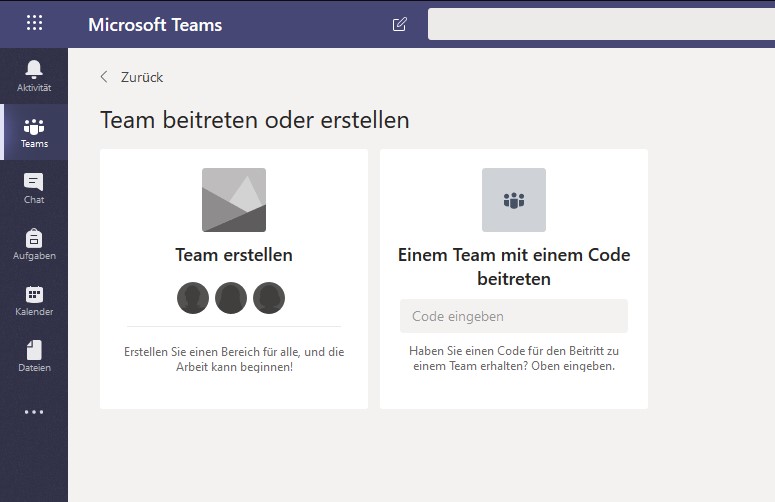Open Chat from the left rail
775x502 pixels.
[34, 188]
